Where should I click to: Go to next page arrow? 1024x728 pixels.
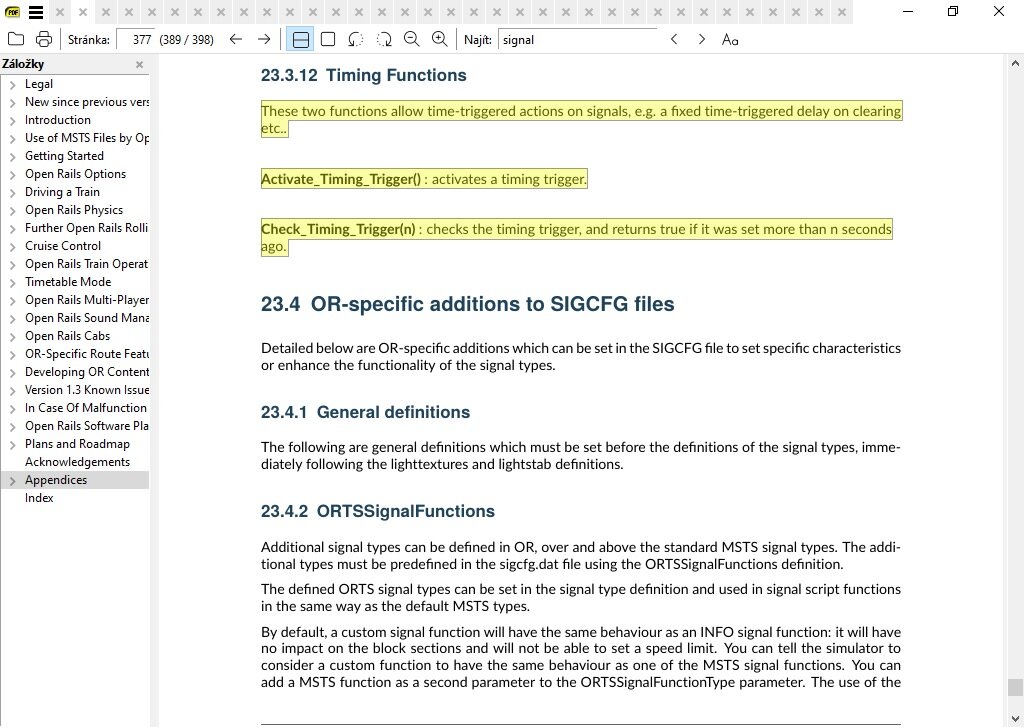(264, 40)
